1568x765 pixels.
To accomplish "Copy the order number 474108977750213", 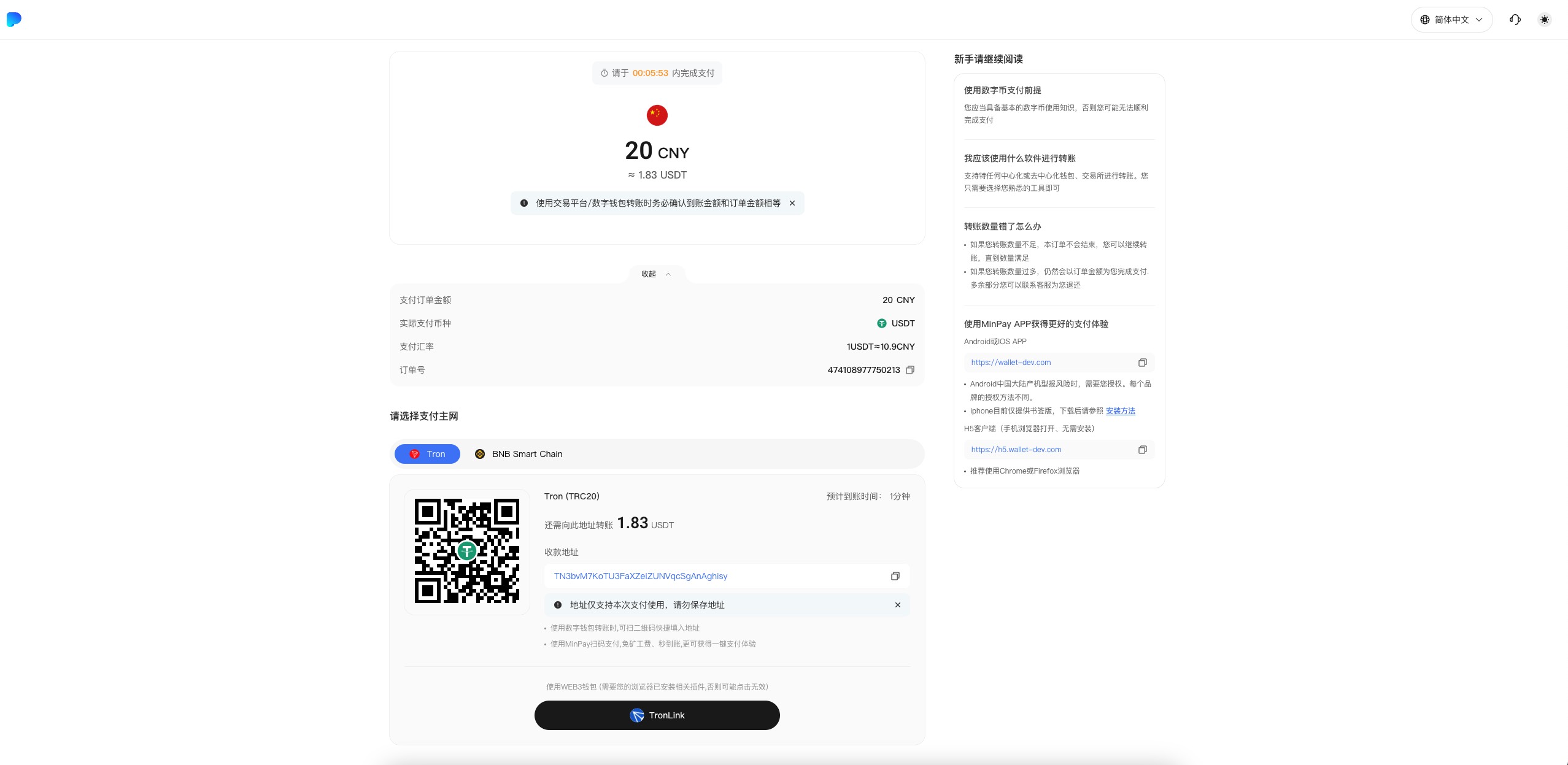I will tap(910, 370).
